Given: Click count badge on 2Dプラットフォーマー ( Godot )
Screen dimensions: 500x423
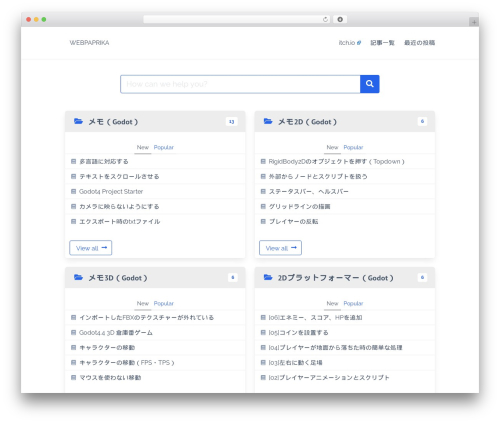Looking at the screenshot, I should click(x=422, y=277).
